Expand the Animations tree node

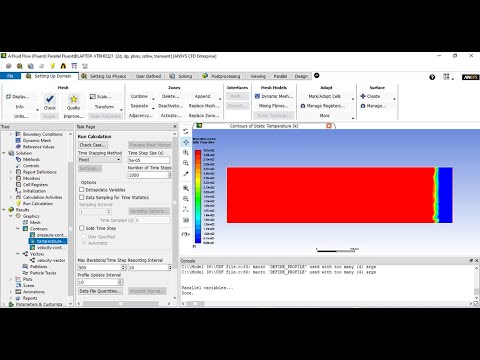tap(11, 292)
